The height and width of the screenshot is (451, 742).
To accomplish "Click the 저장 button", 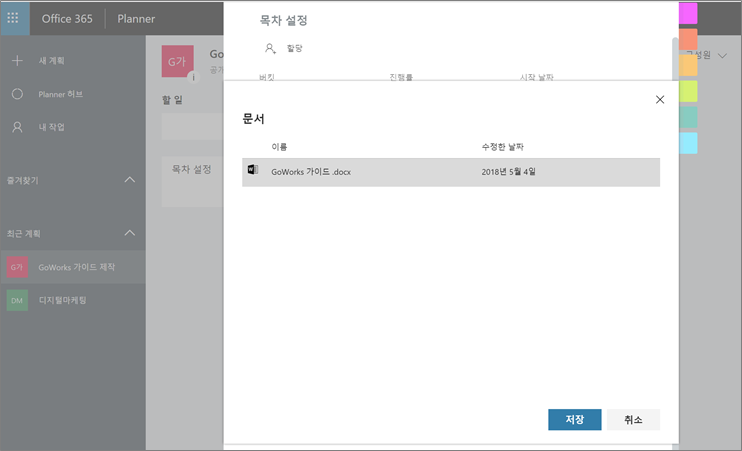I will click(x=574, y=419).
